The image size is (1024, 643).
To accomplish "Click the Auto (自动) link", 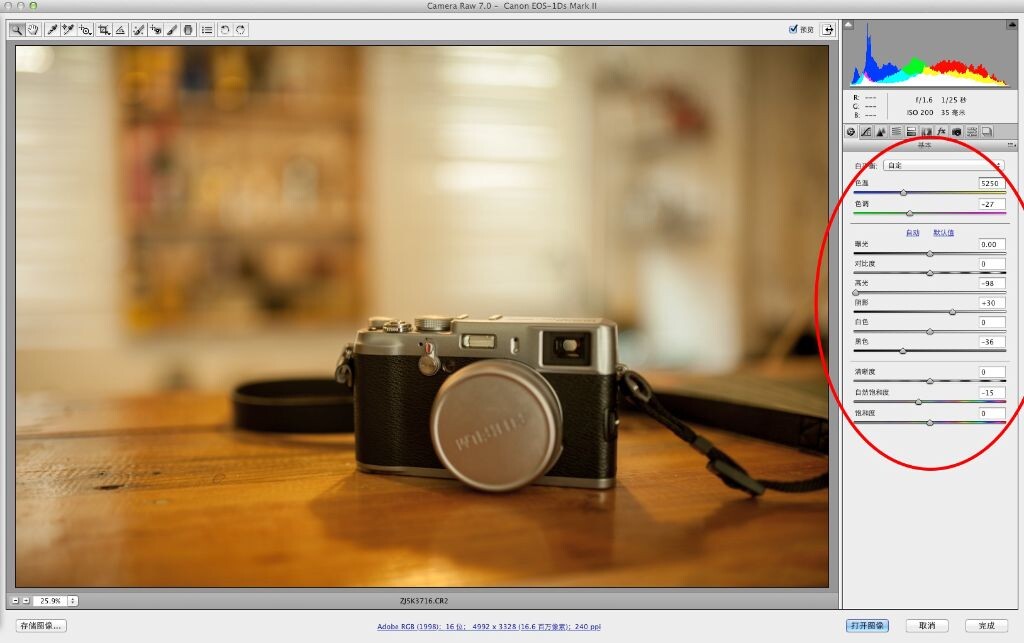I will (x=912, y=232).
